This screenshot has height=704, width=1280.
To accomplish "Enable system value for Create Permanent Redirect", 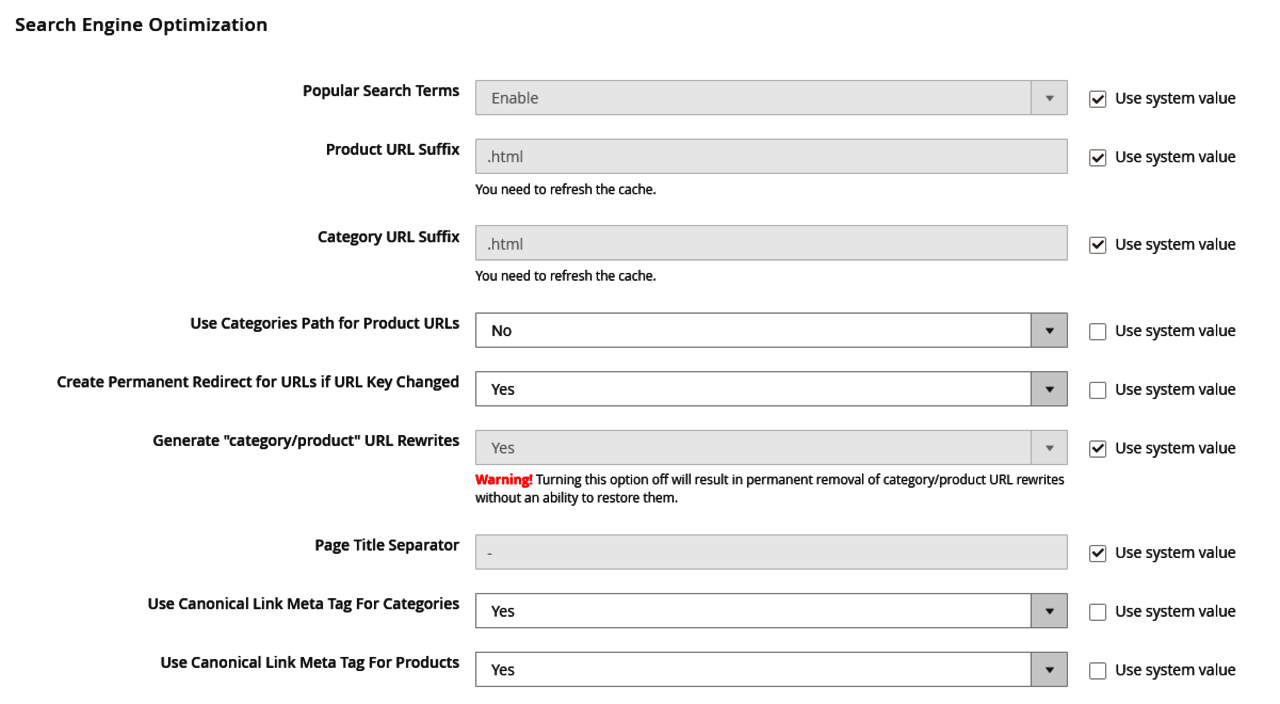I will [1098, 390].
